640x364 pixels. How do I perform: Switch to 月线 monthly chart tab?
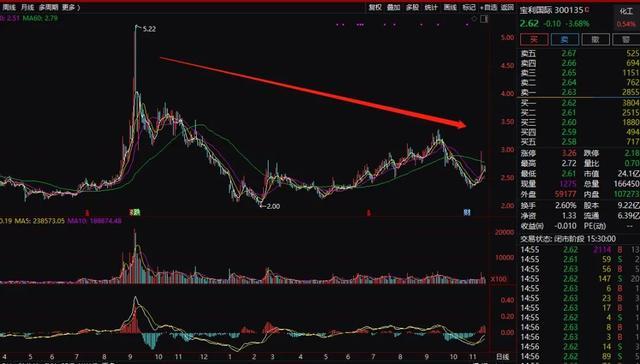tap(27, 7)
